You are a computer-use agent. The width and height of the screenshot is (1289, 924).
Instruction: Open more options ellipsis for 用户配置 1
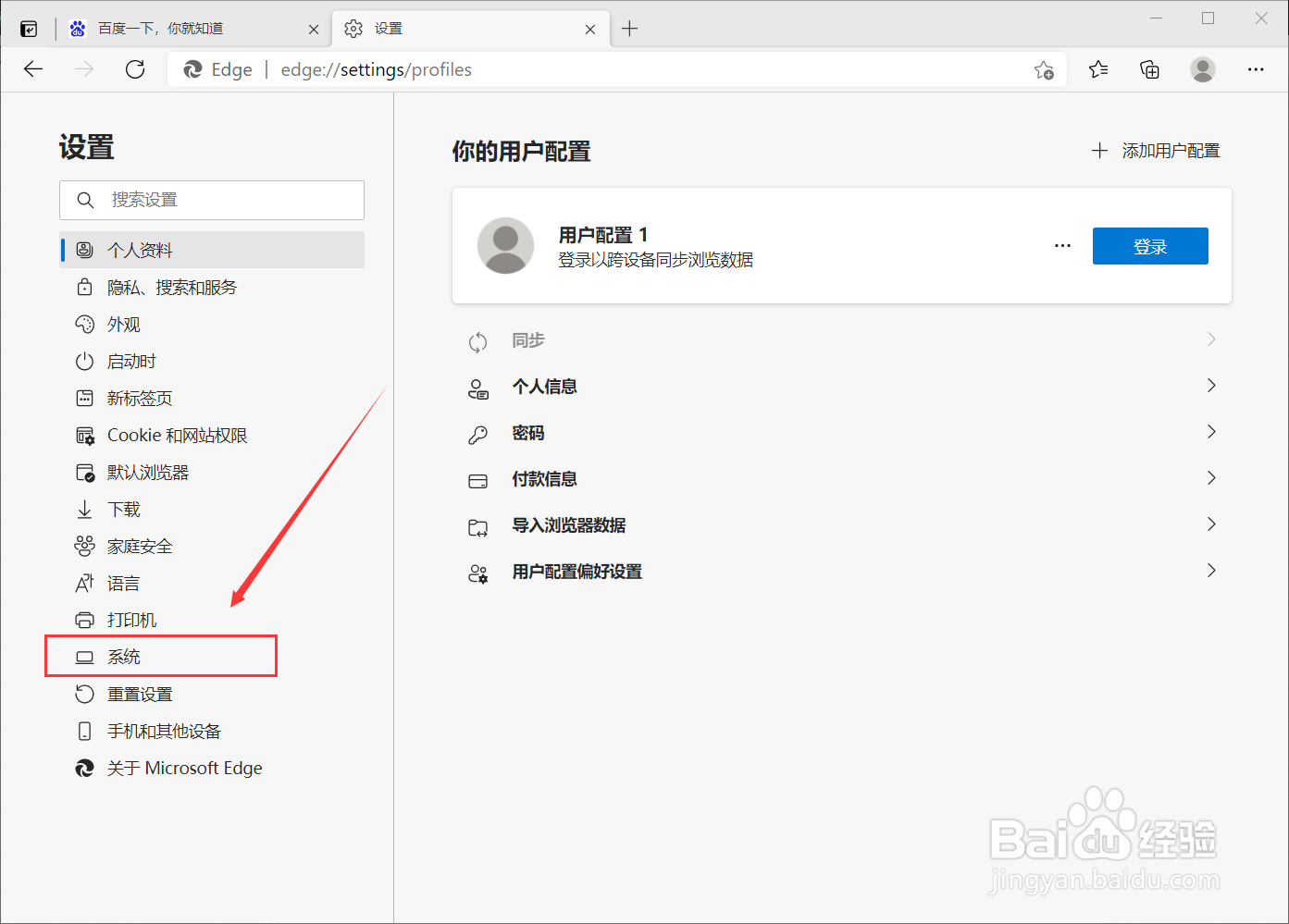click(1062, 246)
